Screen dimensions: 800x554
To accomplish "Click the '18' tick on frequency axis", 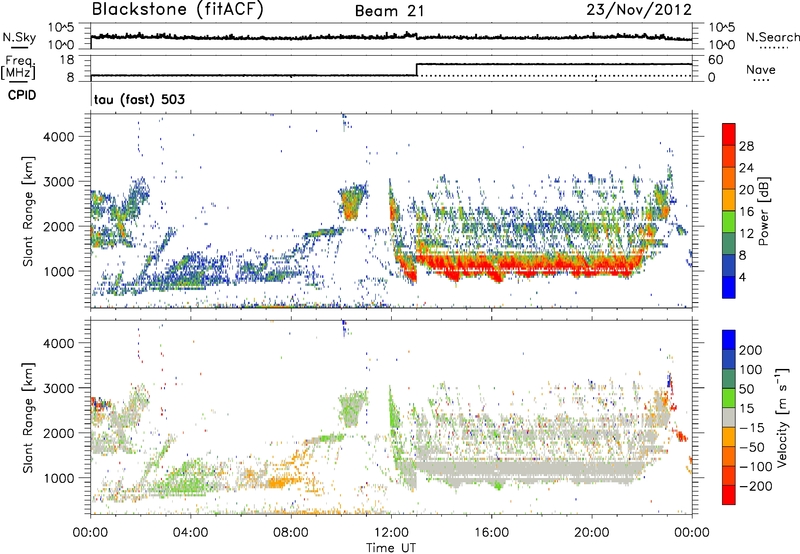I will pos(66,60).
